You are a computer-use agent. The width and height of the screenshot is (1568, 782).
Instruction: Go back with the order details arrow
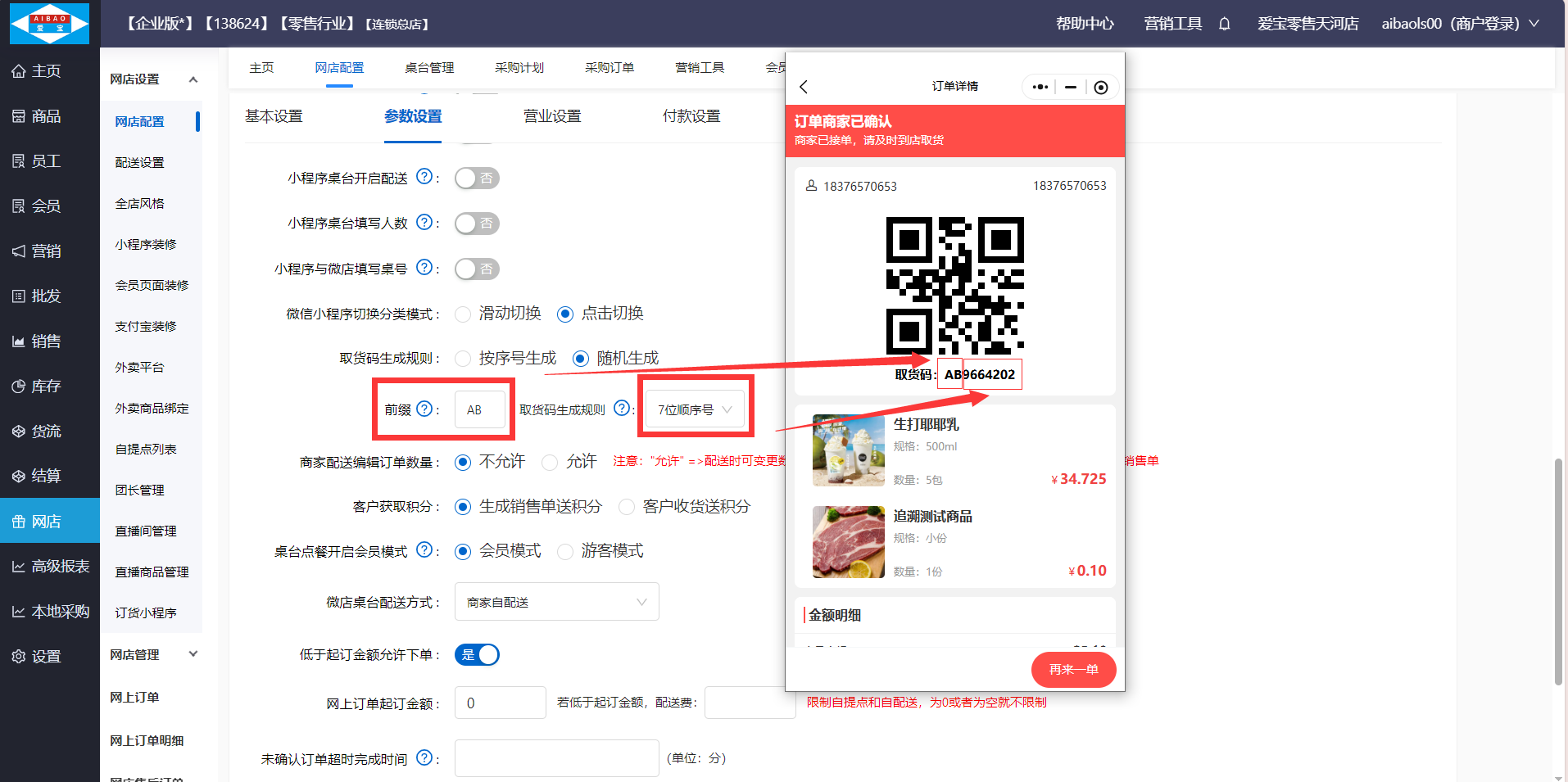[804, 87]
